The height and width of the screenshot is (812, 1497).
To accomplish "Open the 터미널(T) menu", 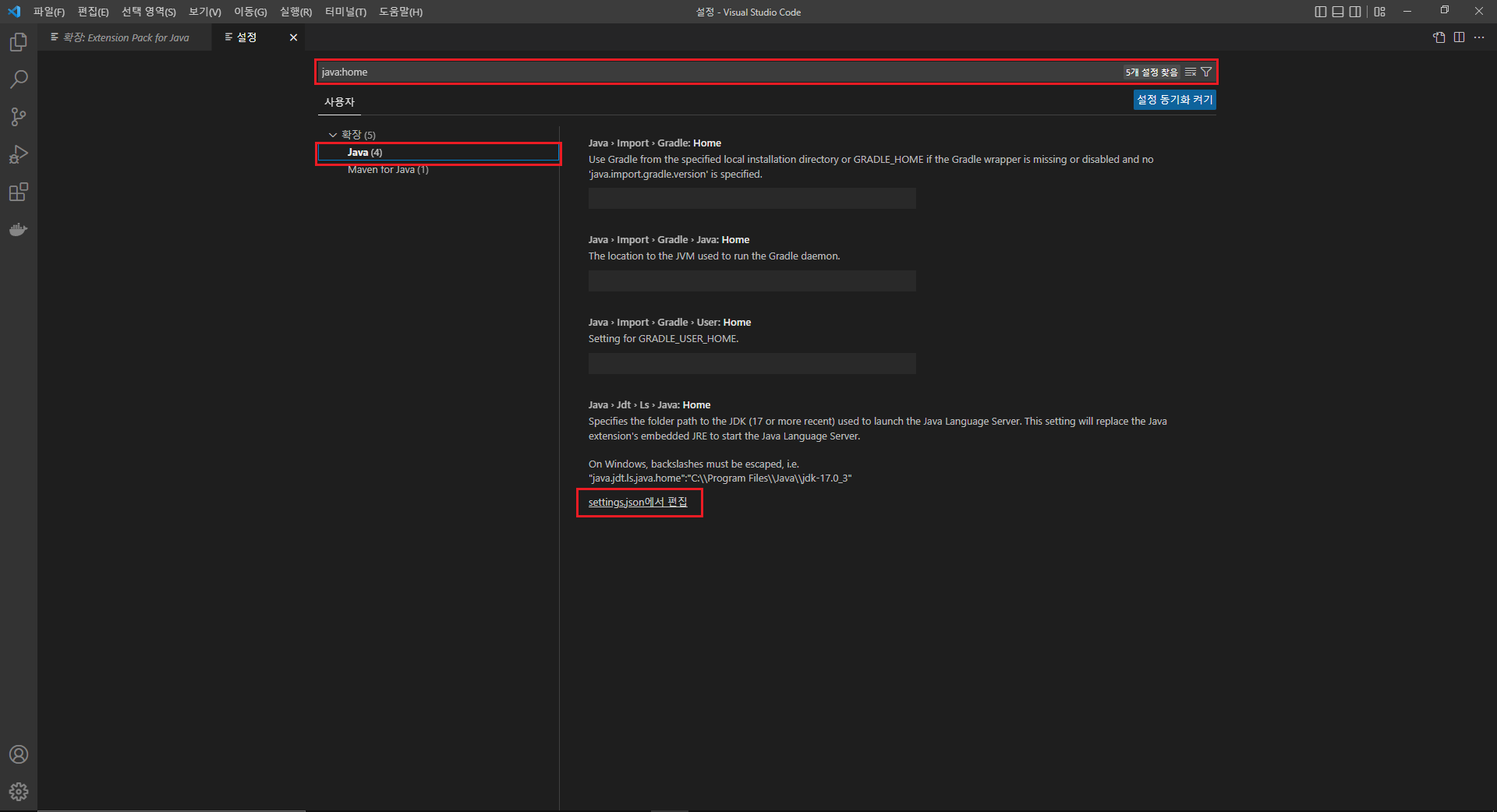I will [x=345, y=12].
